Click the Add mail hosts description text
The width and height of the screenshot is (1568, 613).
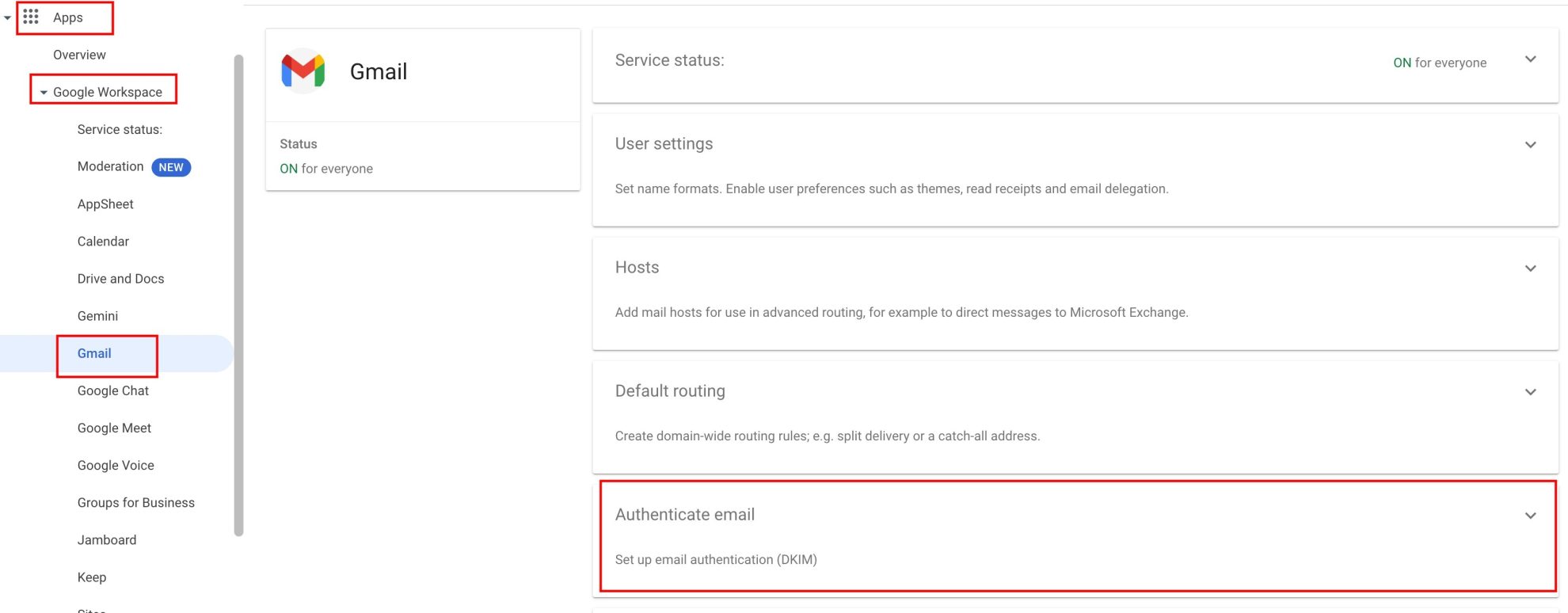pos(901,312)
